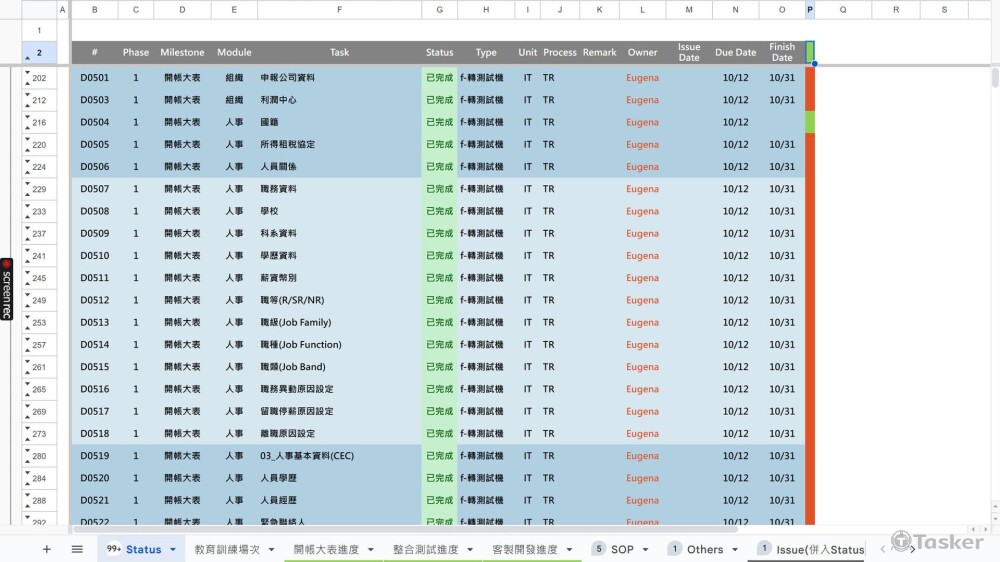Screen dimensions: 1000x562
Task: Open the Others tab dropdown arrow
Action: click(735, 549)
